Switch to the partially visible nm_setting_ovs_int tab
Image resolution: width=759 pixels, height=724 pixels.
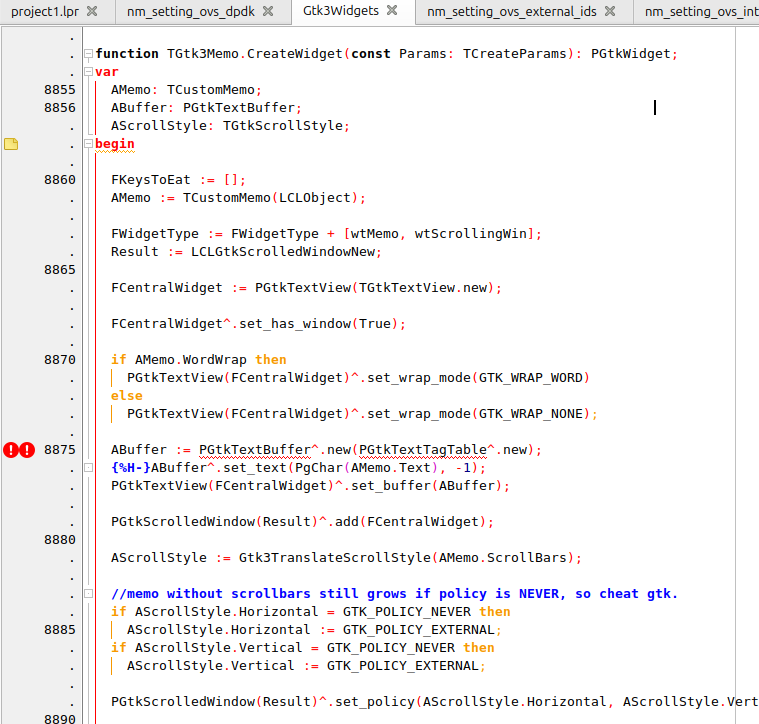point(700,12)
